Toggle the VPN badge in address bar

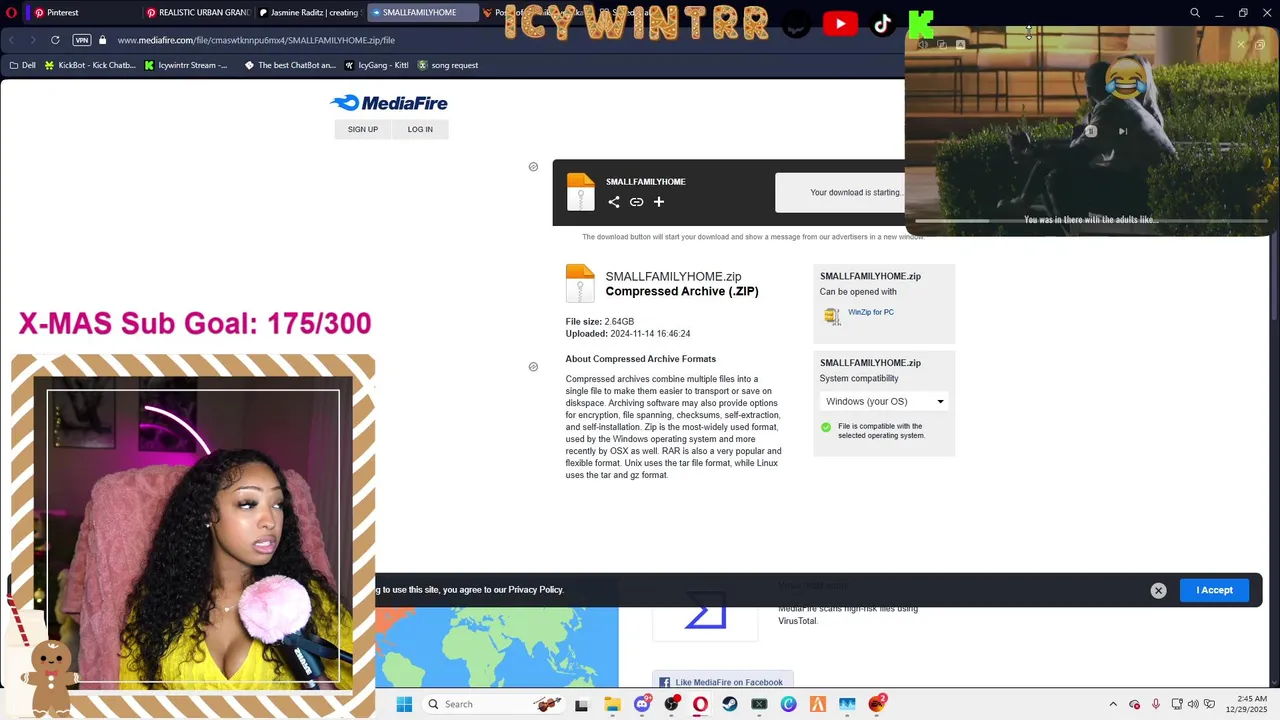pos(82,40)
